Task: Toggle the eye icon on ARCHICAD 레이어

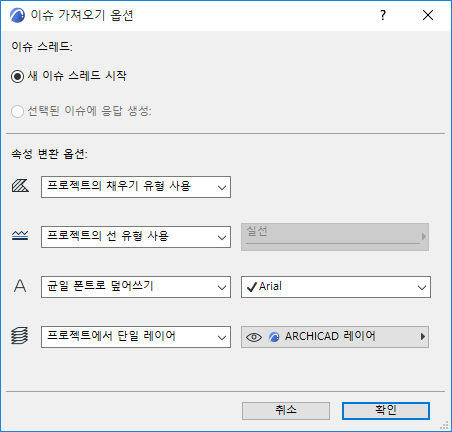Action: tap(254, 337)
